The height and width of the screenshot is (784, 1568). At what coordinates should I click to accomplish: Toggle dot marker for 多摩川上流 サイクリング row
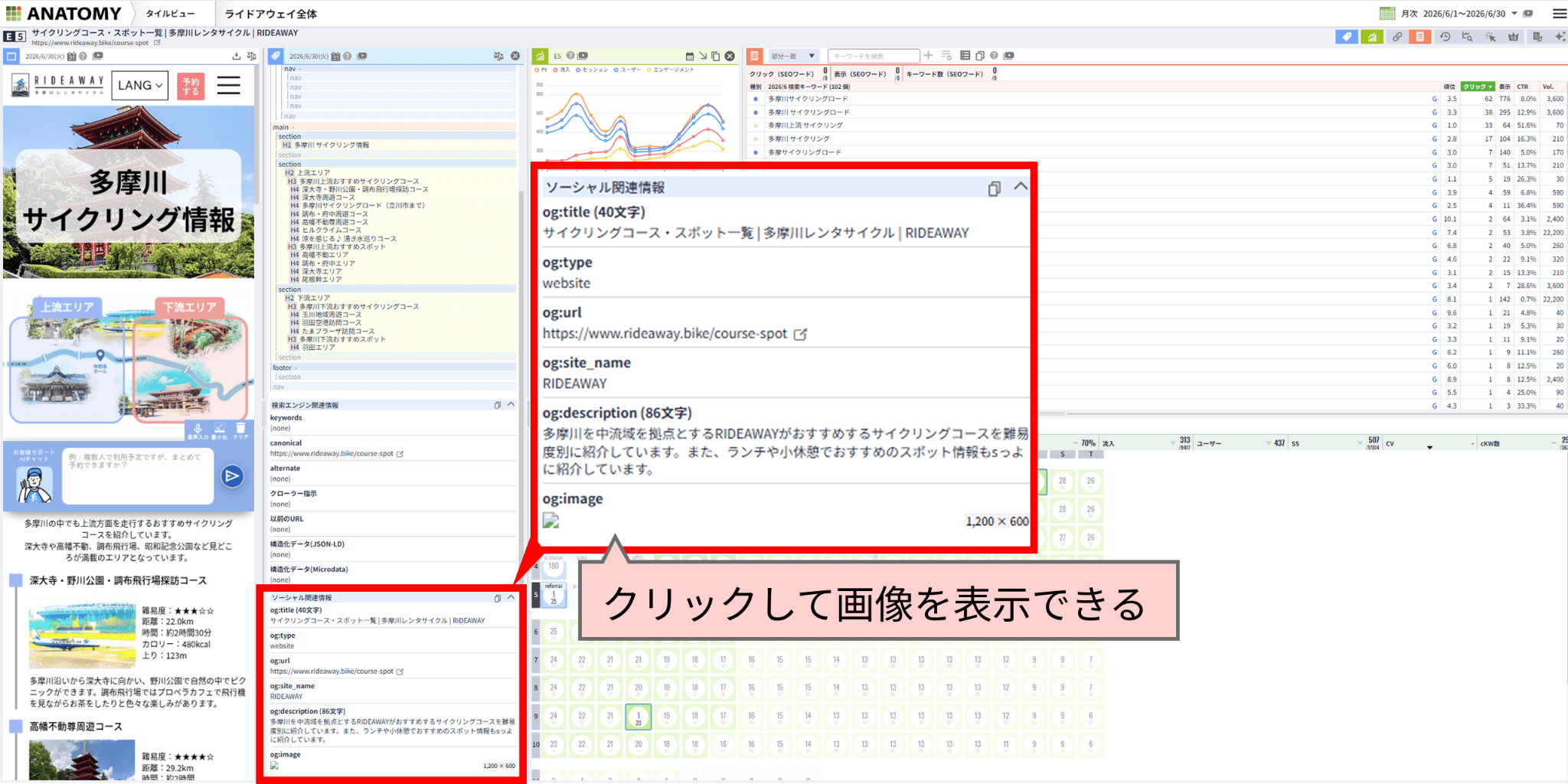pyautogui.click(x=756, y=126)
